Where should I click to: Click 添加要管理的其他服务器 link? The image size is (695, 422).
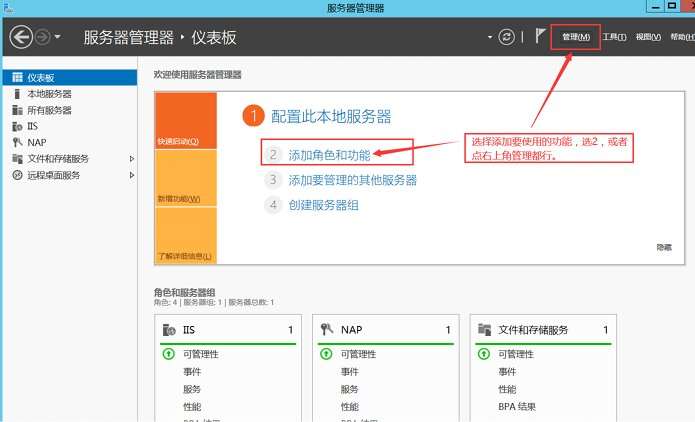coord(353,180)
